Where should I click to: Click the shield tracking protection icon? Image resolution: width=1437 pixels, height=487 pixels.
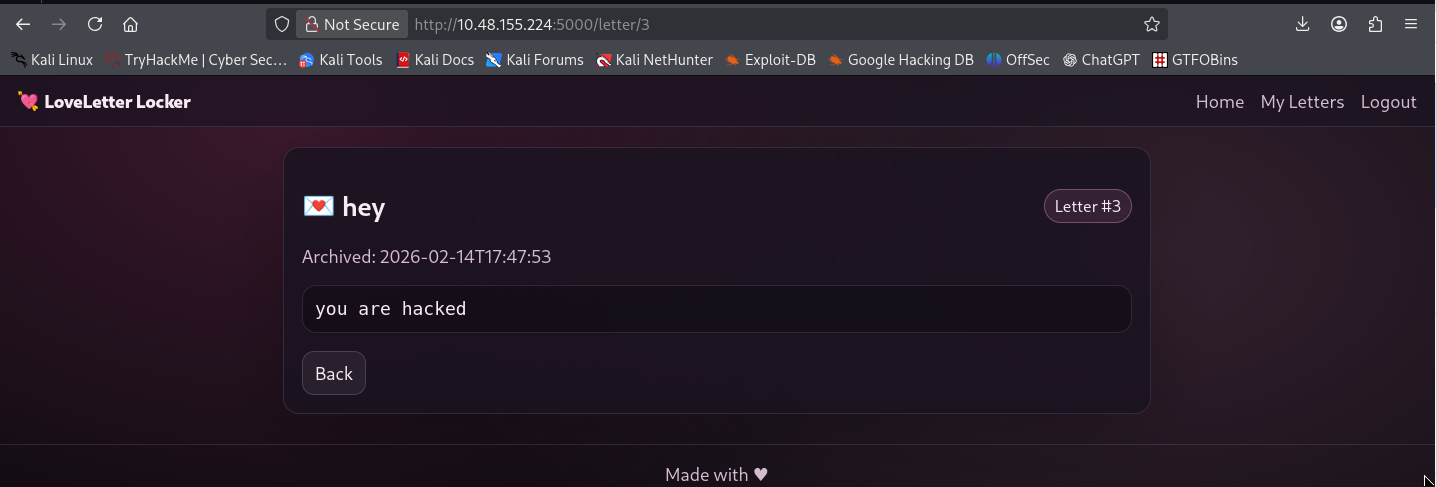282,24
